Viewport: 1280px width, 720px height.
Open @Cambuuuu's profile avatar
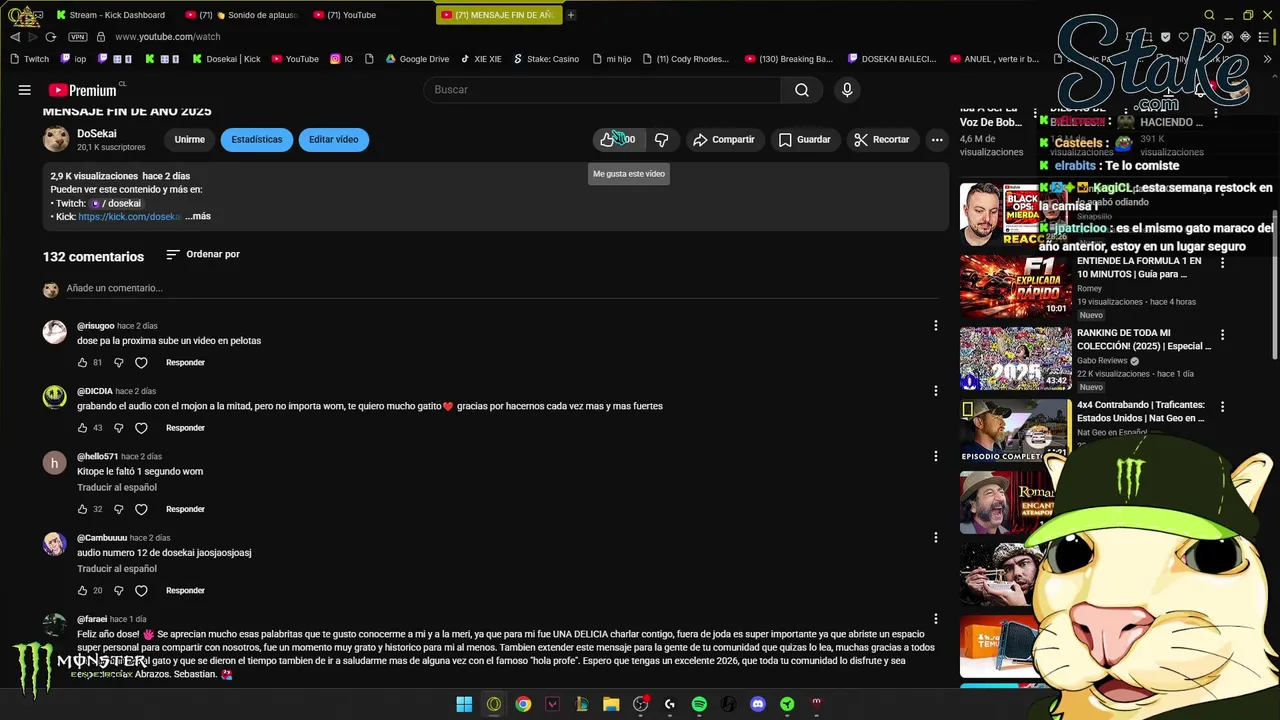pyautogui.click(x=55, y=544)
